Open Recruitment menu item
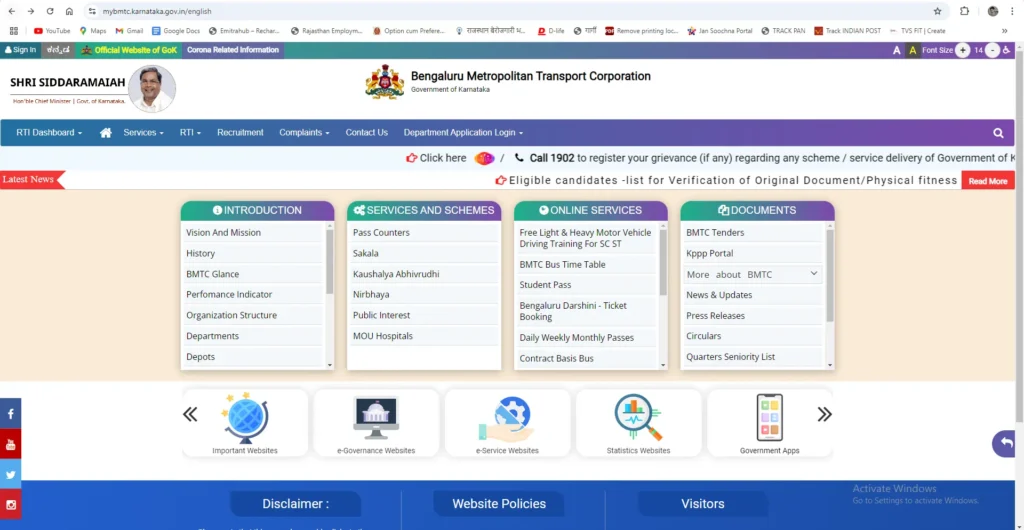This screenshot has width=1024, height=530. click(240, 132)
